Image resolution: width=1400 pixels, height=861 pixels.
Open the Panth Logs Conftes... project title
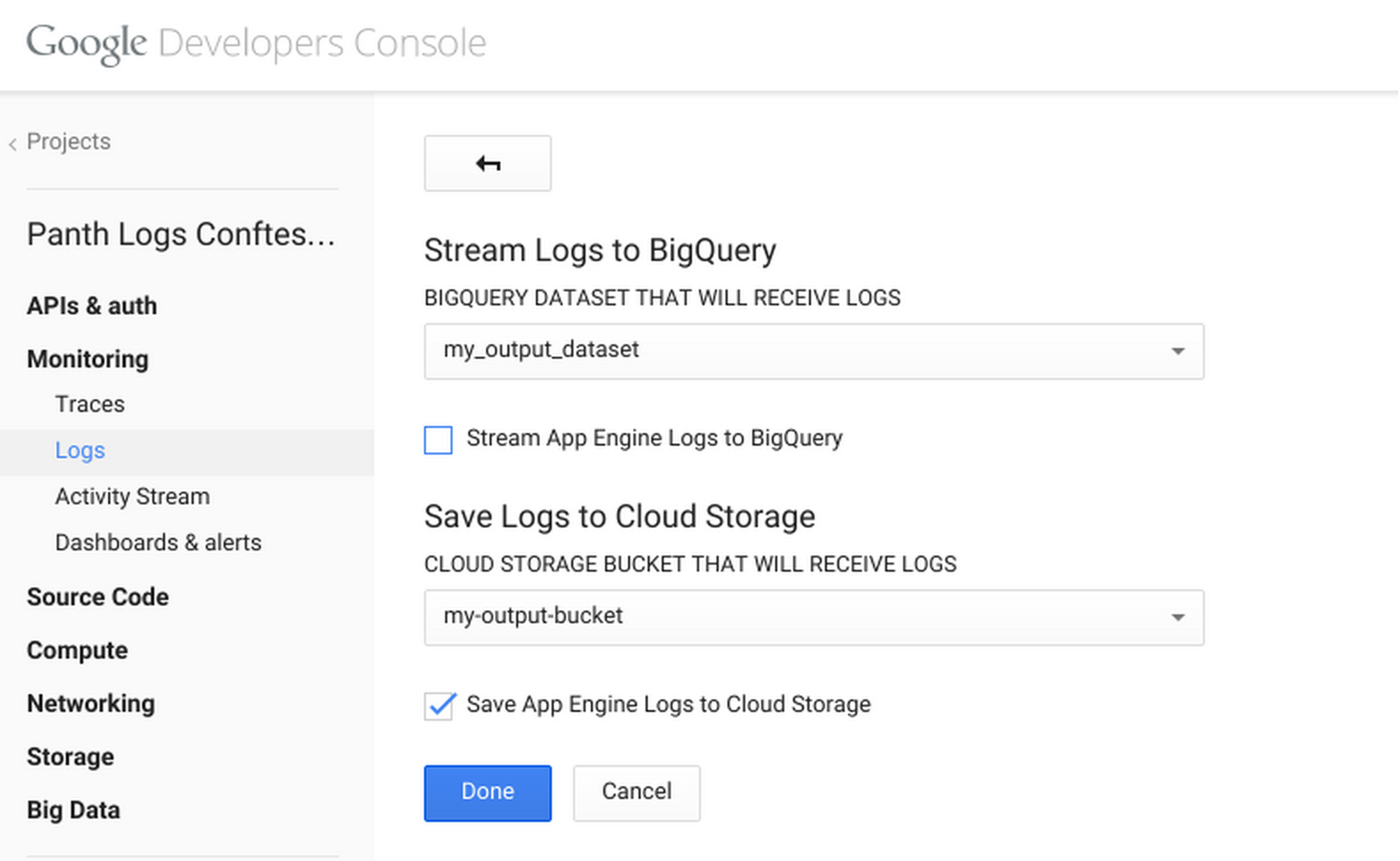click(x=181, y=234)
